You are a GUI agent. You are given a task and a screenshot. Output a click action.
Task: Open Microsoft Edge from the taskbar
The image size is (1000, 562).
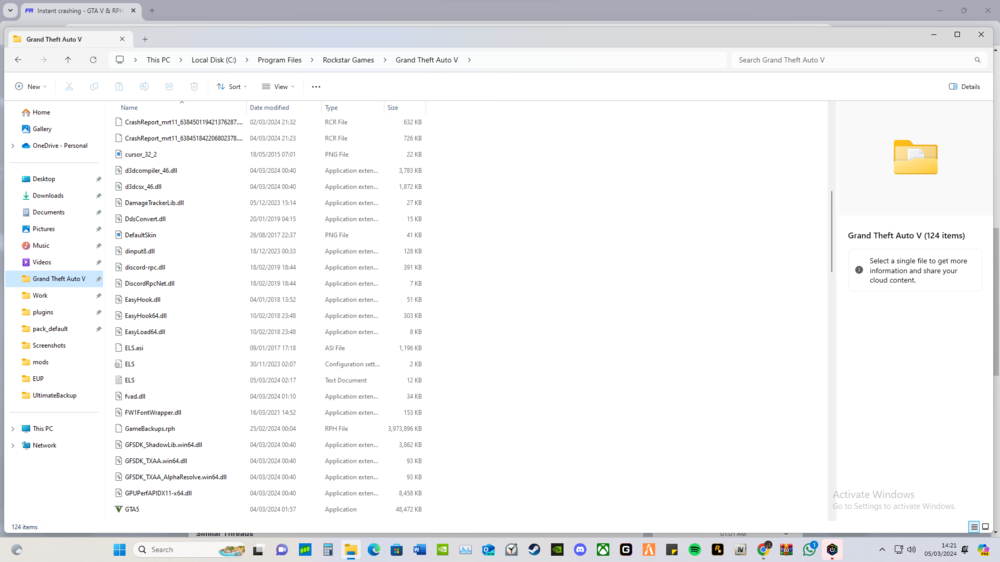pyautogui.click(x=374, y=549)
